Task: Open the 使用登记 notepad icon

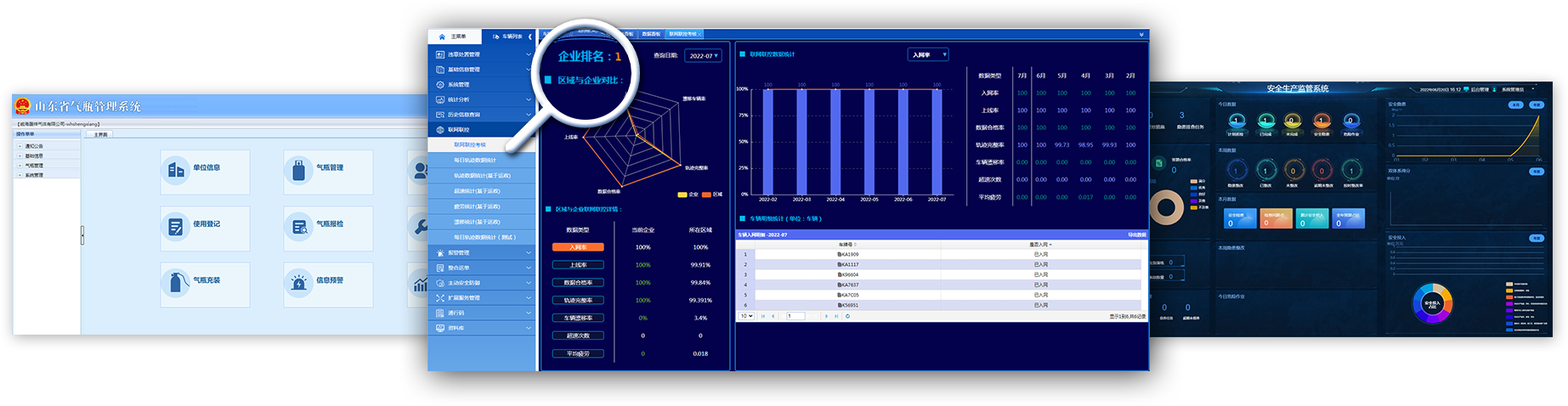Action: tap(176, 227)
